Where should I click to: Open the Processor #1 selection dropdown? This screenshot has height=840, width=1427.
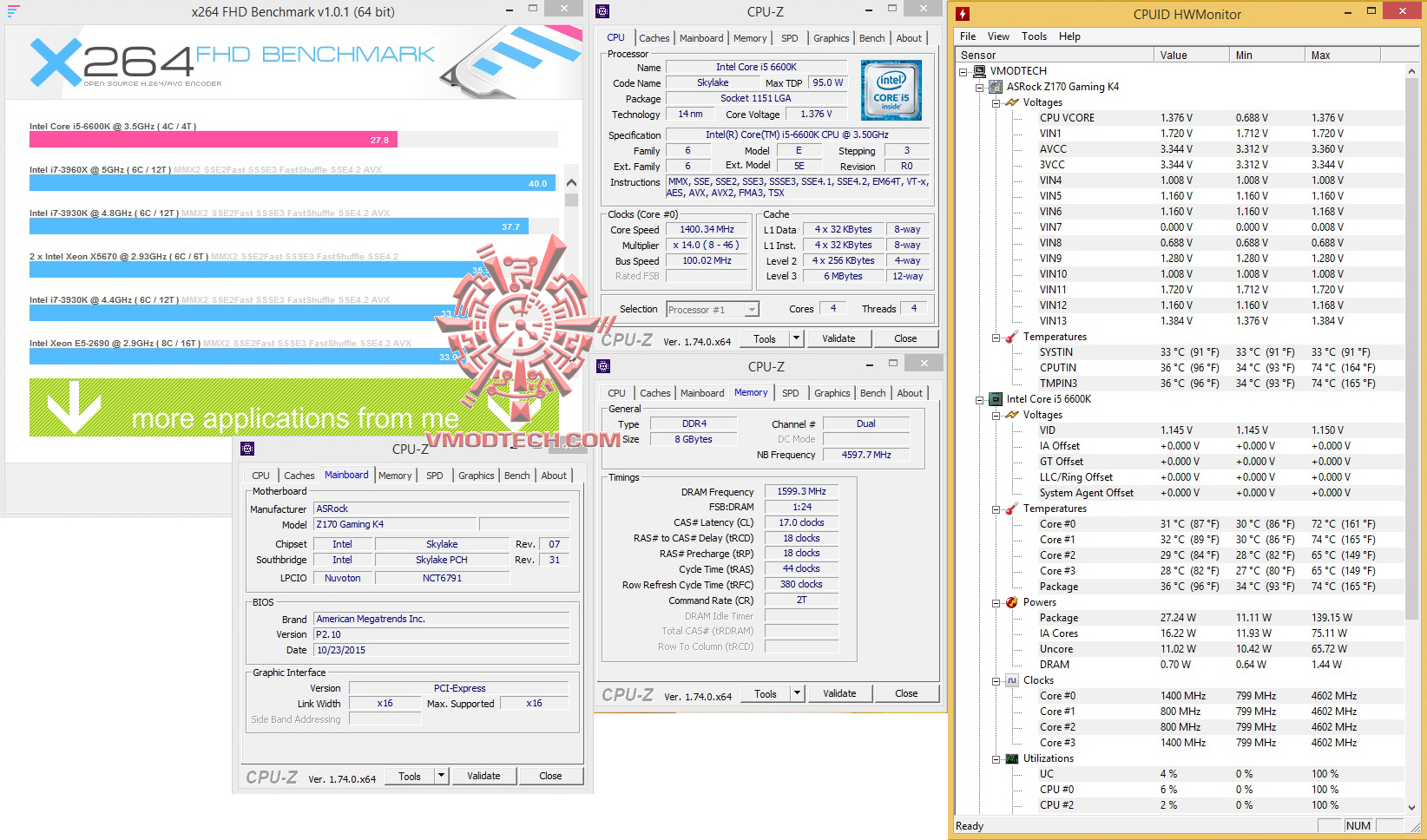(x=752, y=310)
